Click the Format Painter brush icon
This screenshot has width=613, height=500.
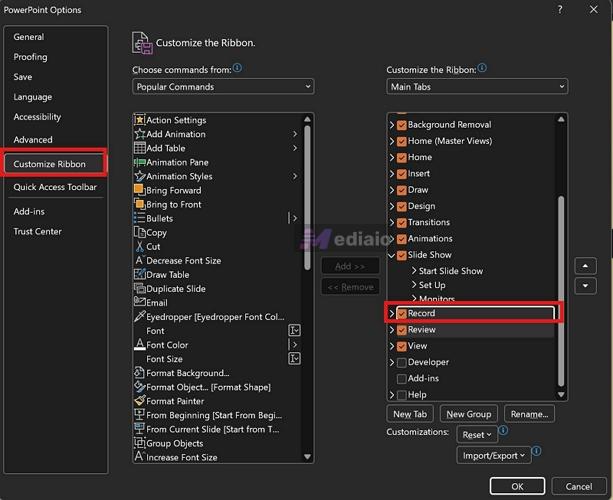point(140,401)
